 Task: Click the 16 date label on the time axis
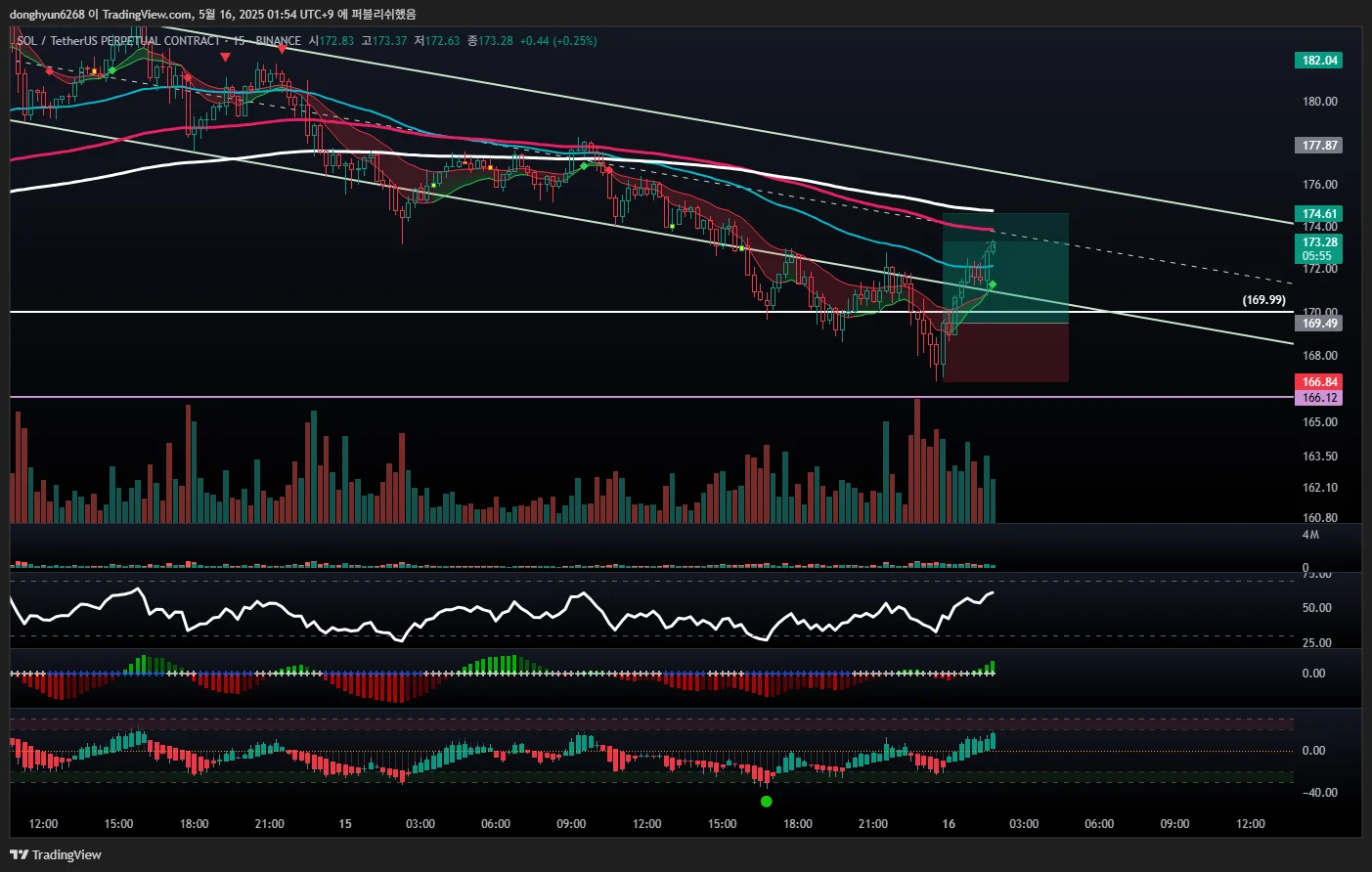[x=949, y=824]
